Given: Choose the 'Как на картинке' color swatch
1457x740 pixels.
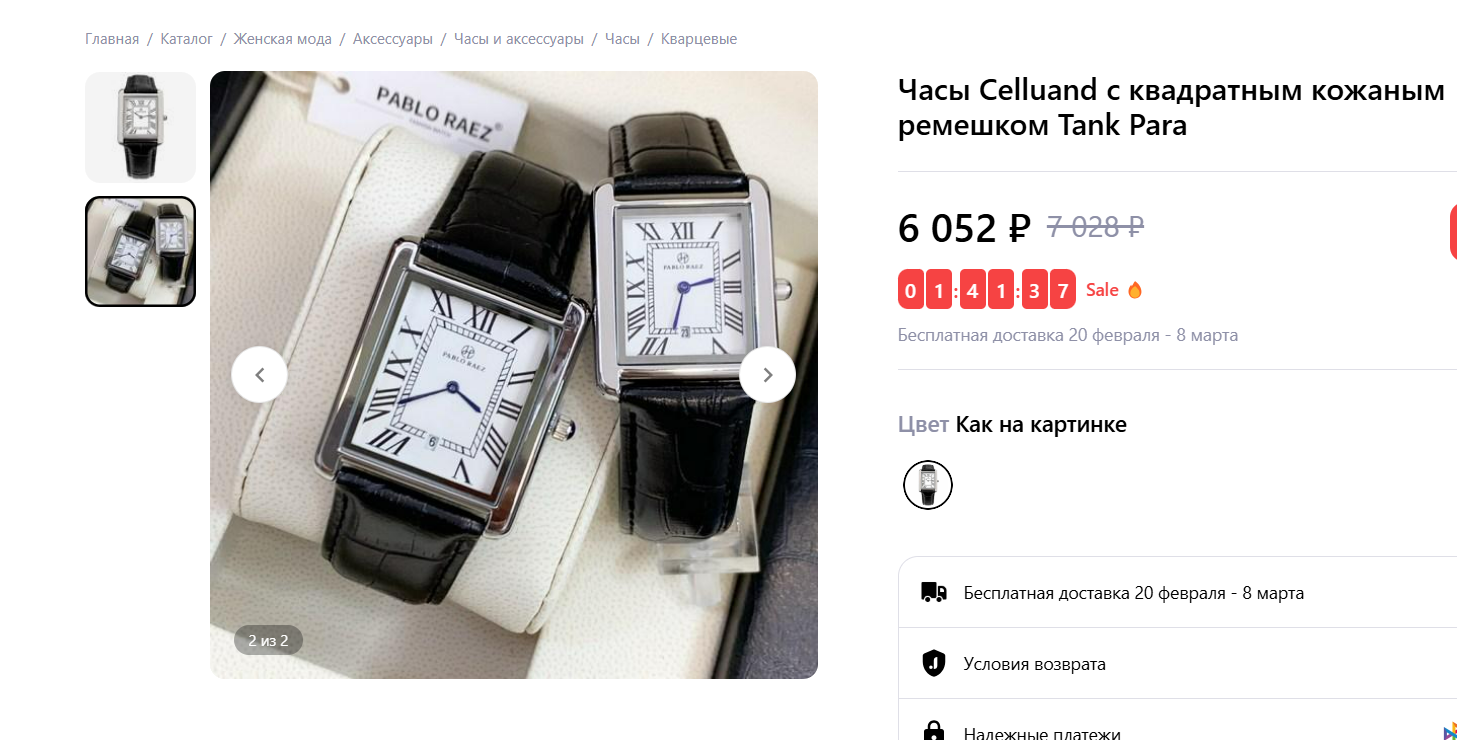Looking at the screenshot, I should [927, 485].
